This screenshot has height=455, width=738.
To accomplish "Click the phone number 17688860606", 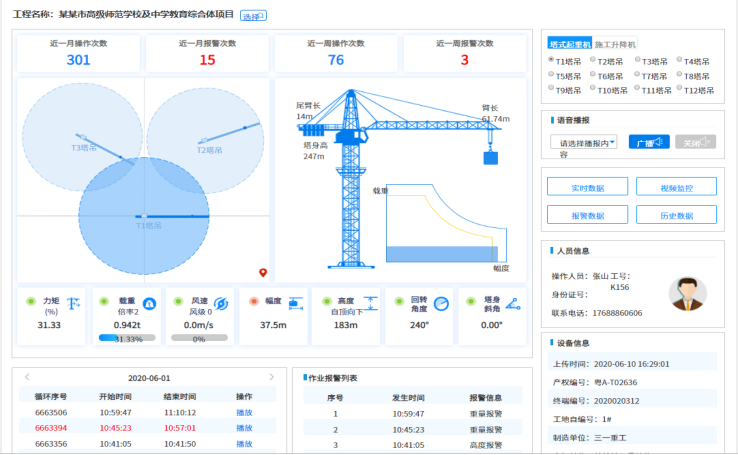I will pyautogui.click(x=617, y=313).
